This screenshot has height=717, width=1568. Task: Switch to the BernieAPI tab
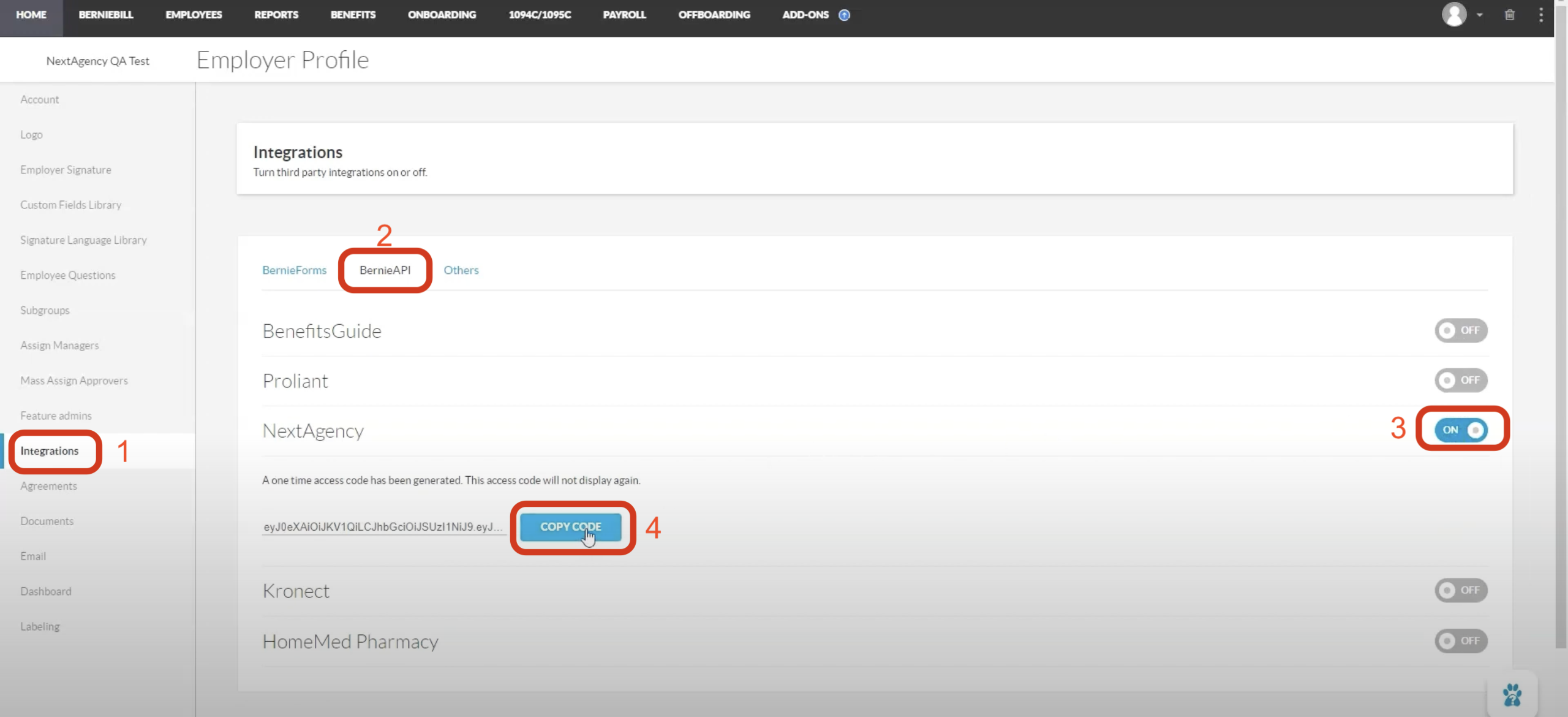(x=385, y=270)
